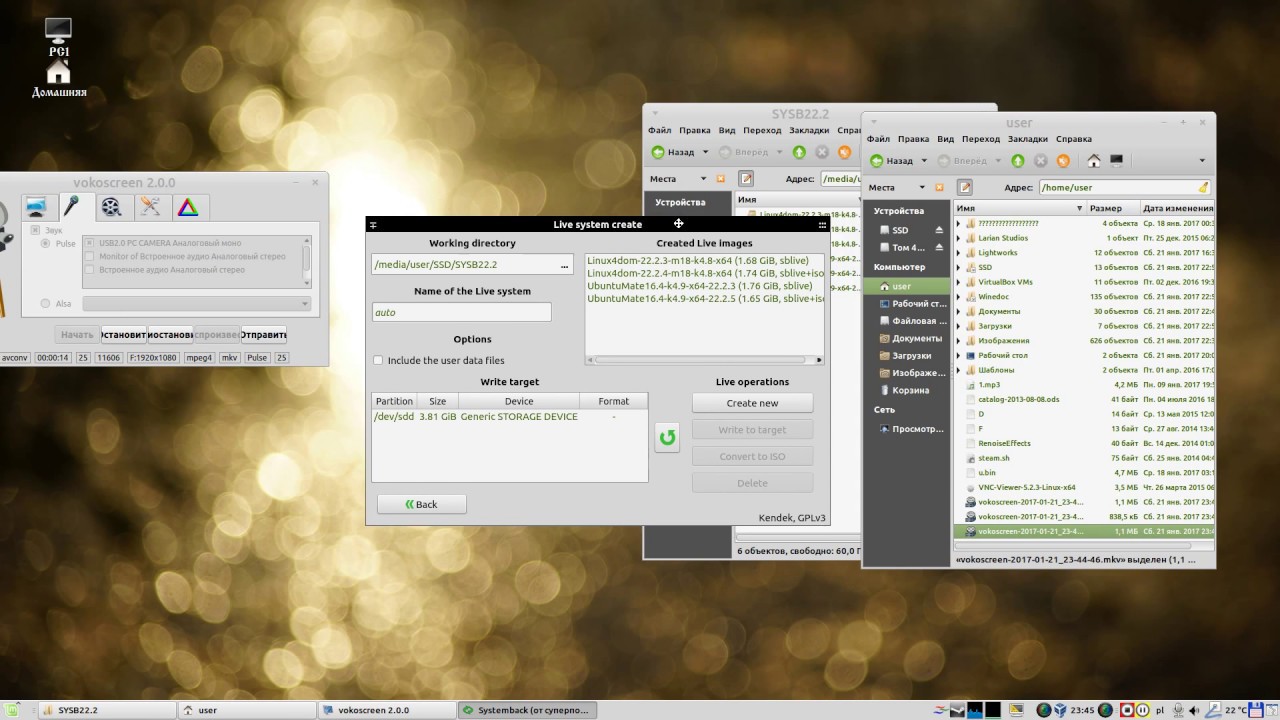Open Справка menu in user window

(1074, 139)
